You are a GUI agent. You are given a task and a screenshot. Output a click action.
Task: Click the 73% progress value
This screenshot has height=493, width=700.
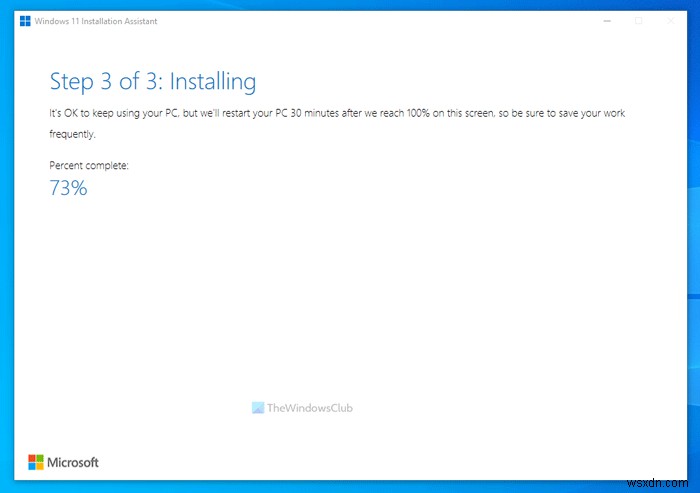[68, 188]
